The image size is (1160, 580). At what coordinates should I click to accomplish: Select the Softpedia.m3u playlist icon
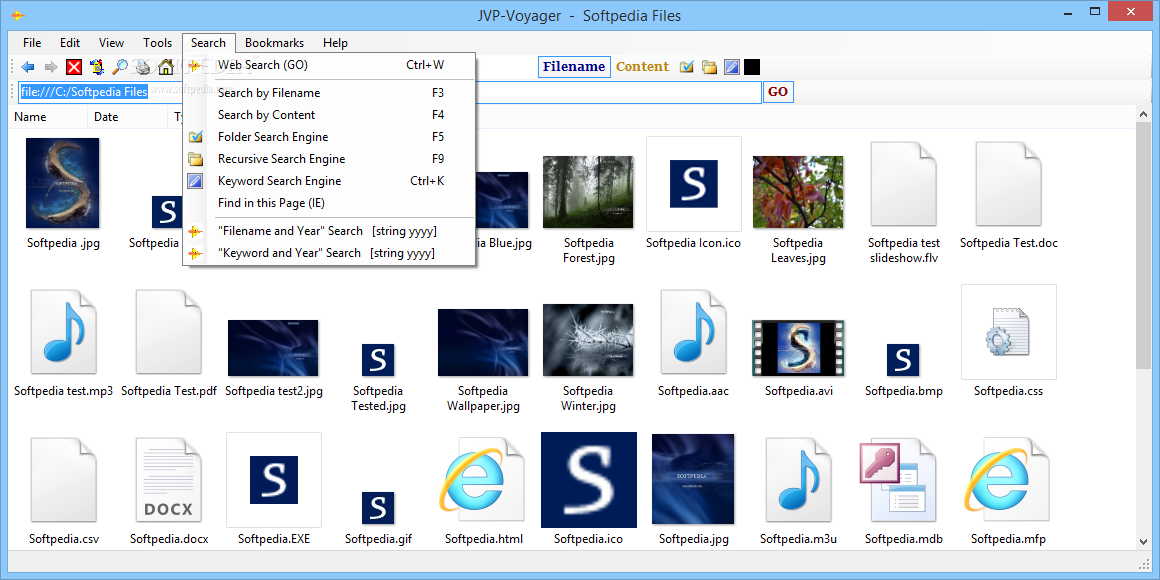click(798, 479)
